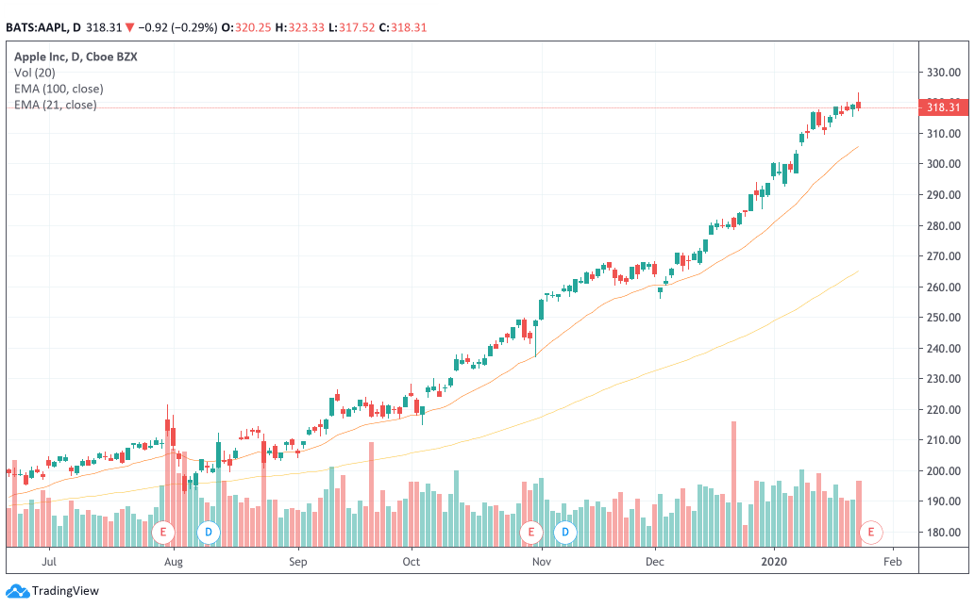Click the Nov label on time axis
Viewport: 975px width, 608px height.
(542, 562)
